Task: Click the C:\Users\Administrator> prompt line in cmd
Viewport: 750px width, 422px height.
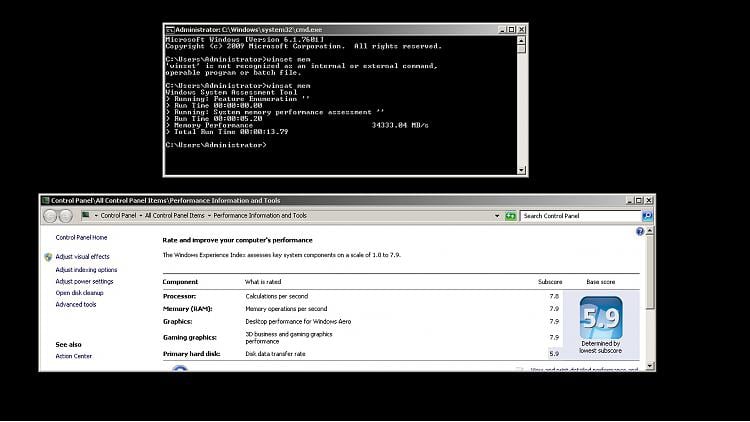Action: coord(216,145)
